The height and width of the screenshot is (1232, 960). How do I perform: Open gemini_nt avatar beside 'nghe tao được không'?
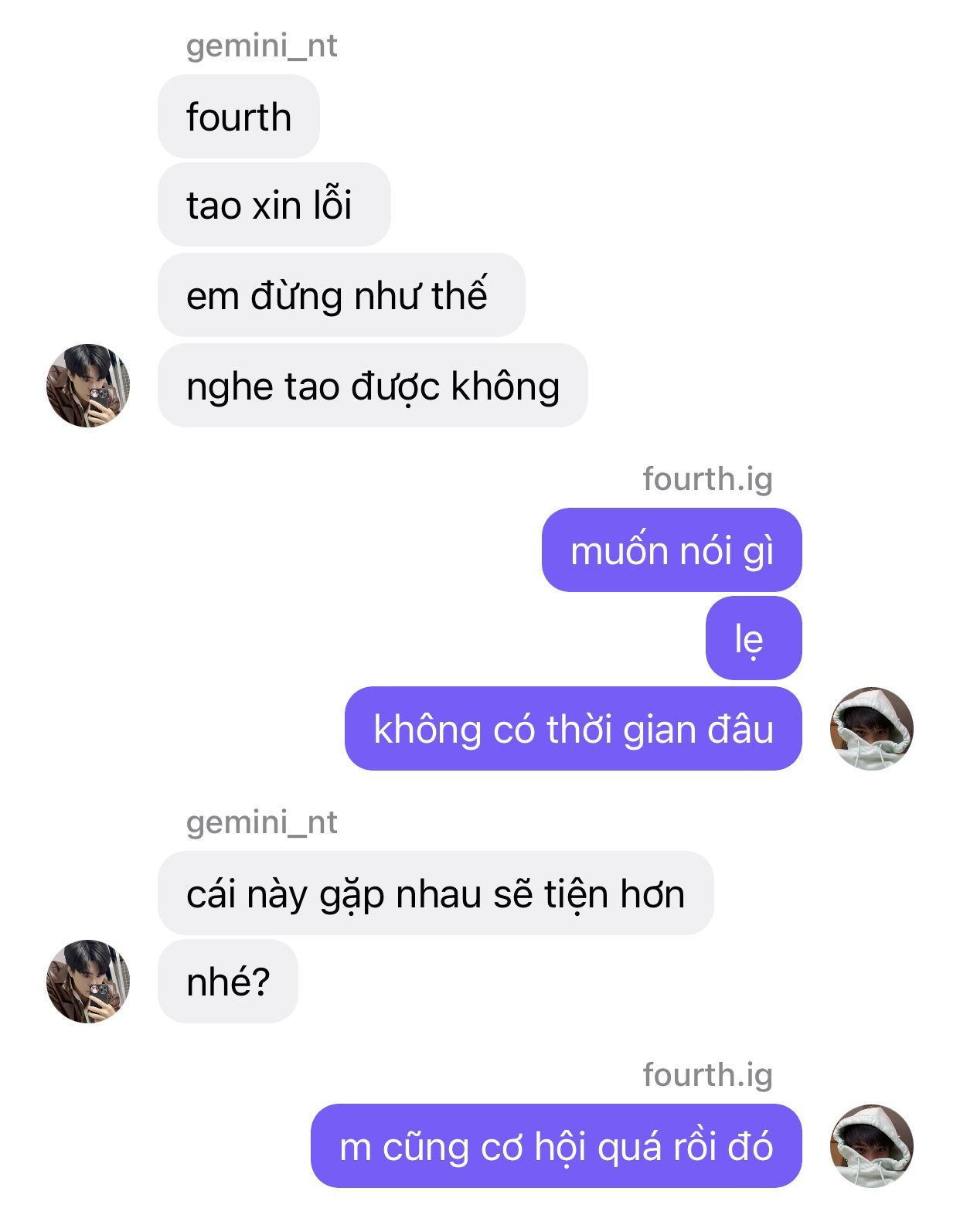88,386
